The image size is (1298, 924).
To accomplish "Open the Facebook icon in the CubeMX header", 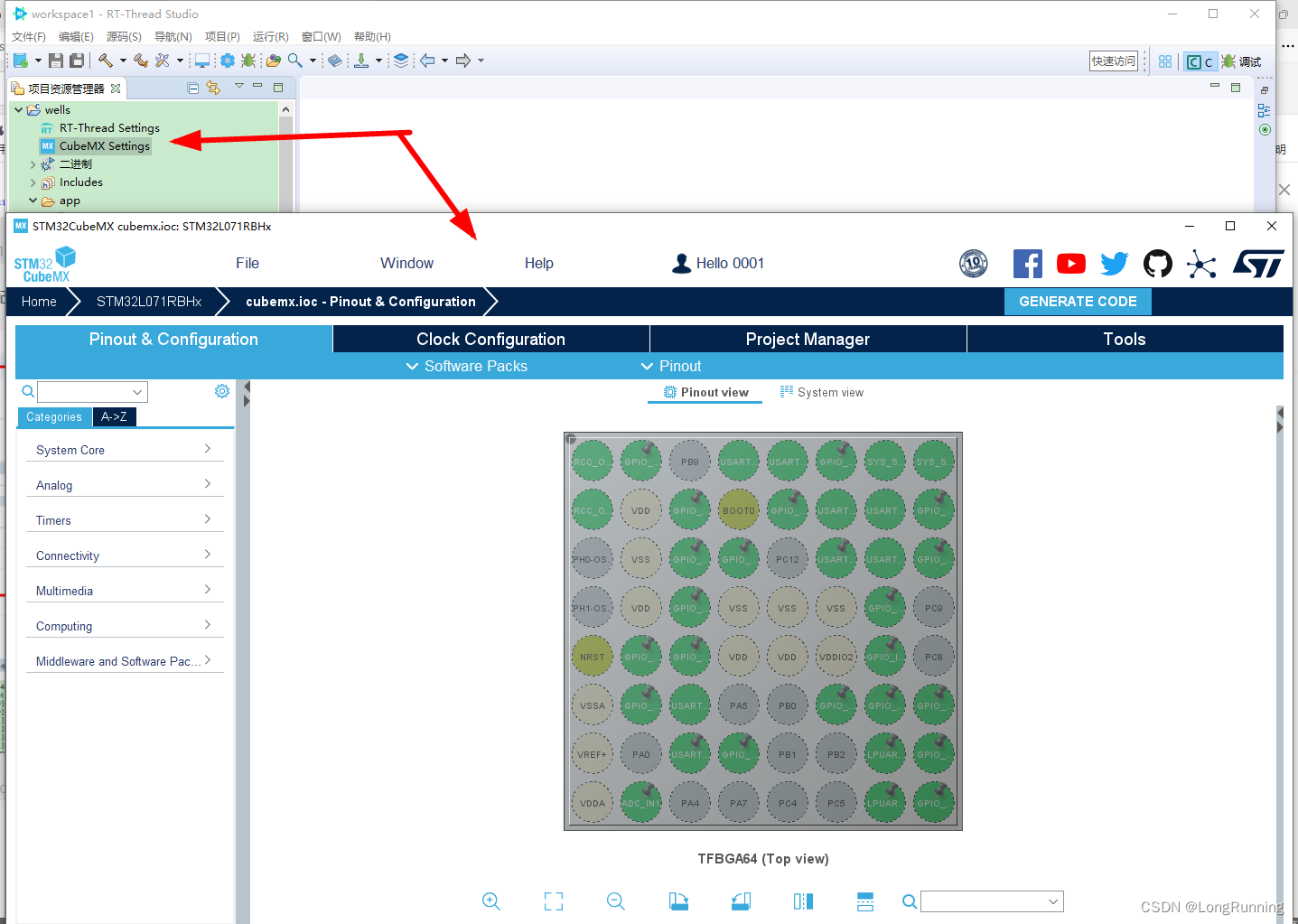I will click(x=1028, y=264).
